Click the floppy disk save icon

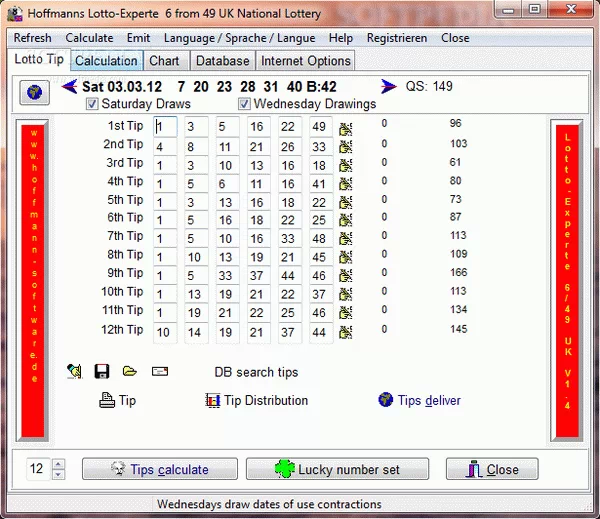(101, 372)
